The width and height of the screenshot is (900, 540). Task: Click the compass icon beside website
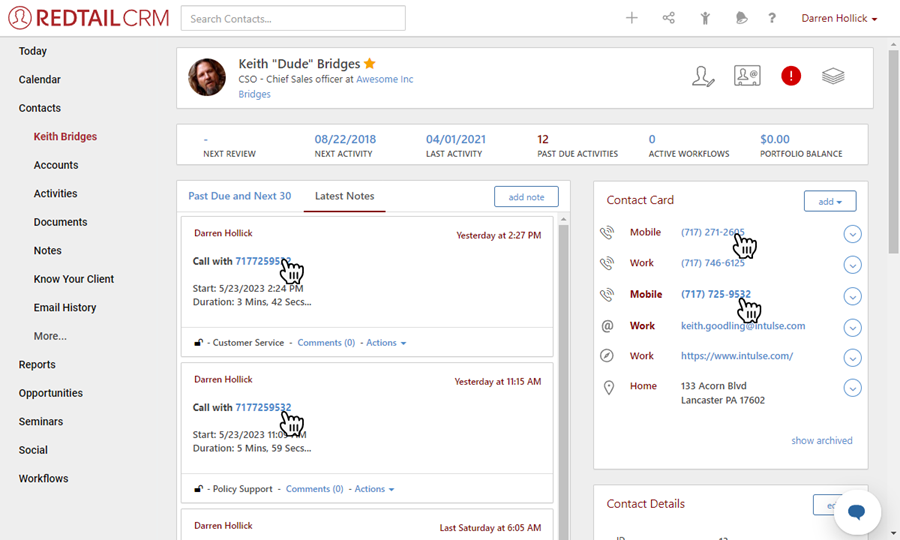click(x=607, y=356)
